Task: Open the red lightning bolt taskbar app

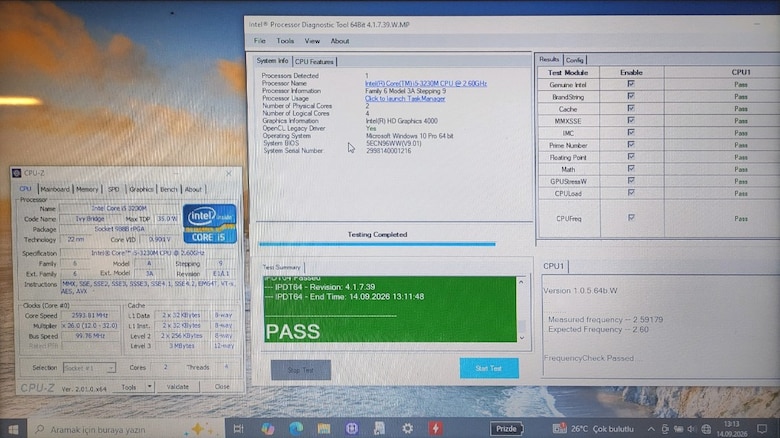Action: (x=435, y=429)
